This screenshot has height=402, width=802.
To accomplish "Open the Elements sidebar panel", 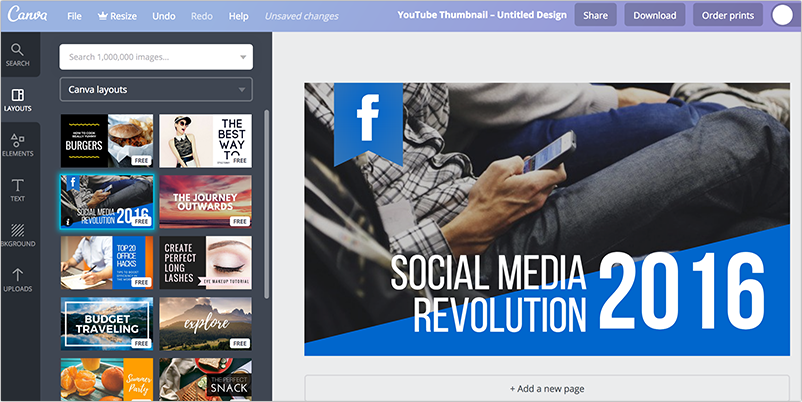I will tap(19, 145).
